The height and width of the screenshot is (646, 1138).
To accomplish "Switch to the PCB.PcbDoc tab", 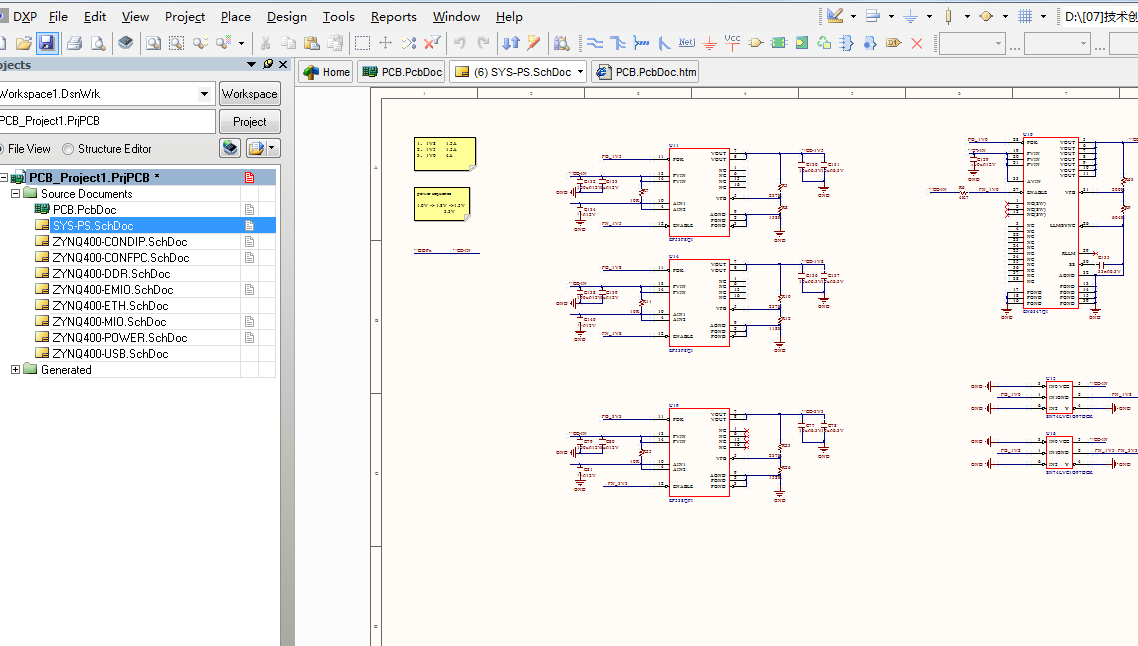I will [x=402, y=72].
